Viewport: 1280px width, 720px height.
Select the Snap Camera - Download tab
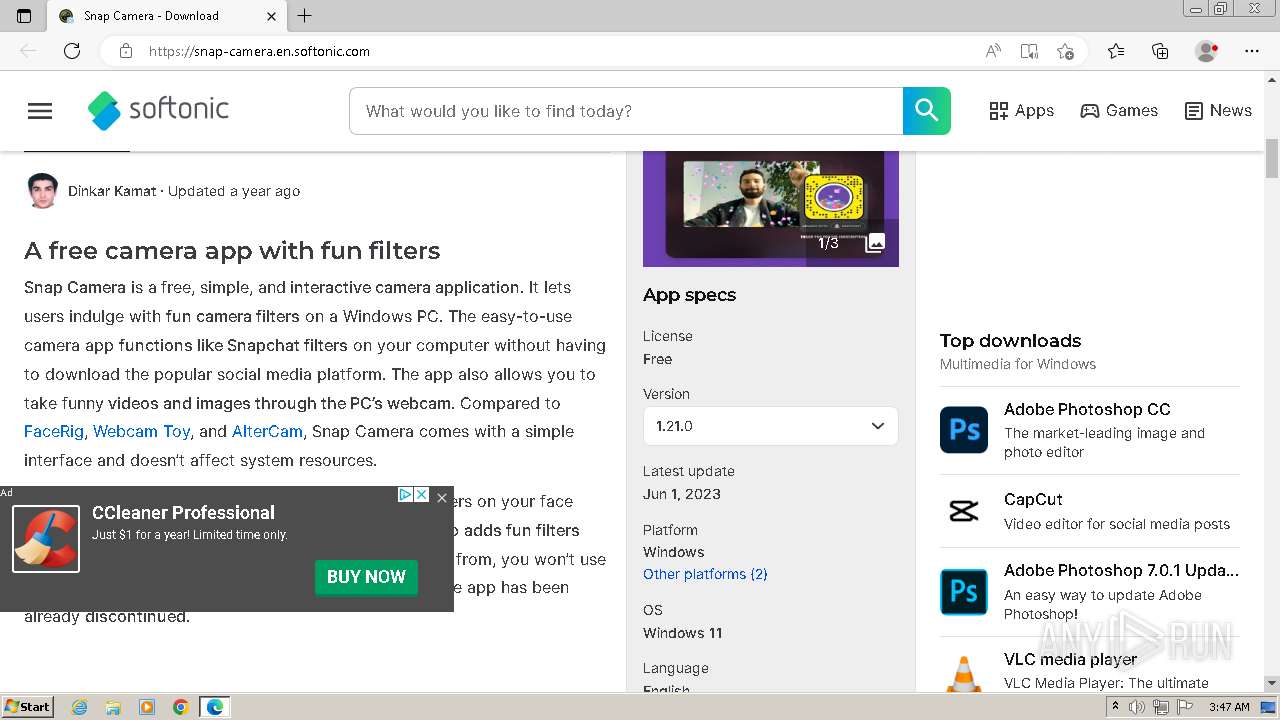point(168,16)
